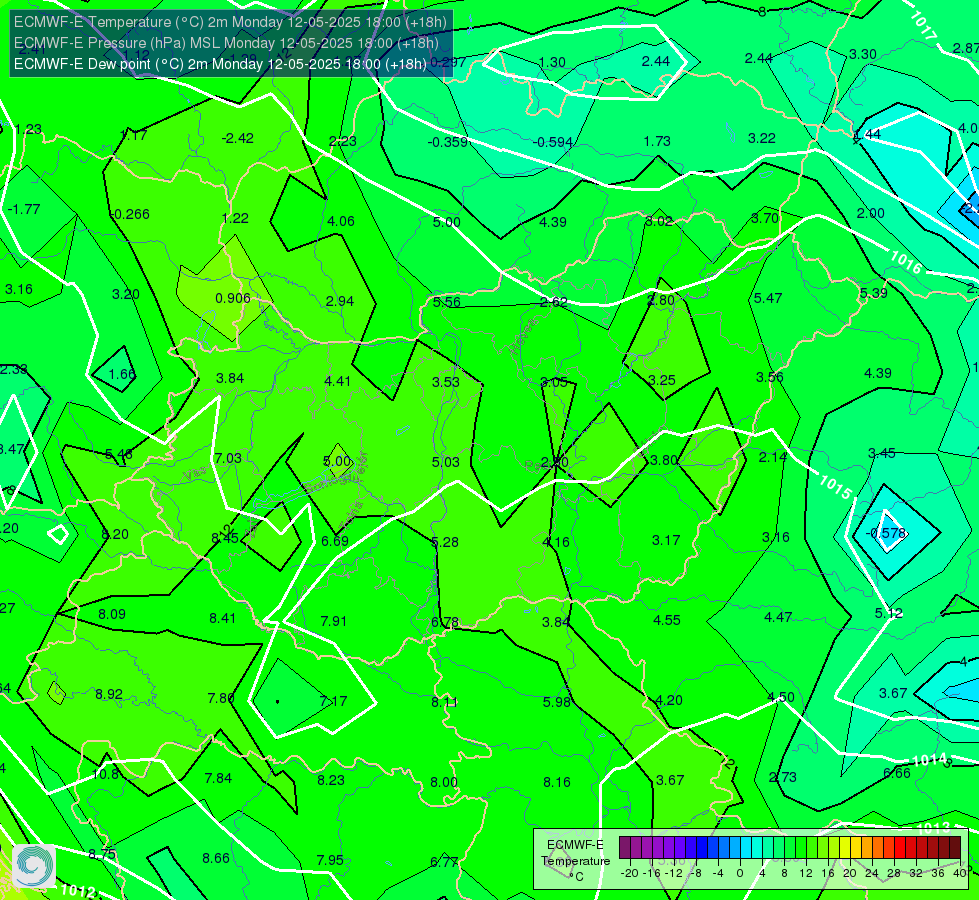Click the 'ECMWF-E Temperature °C' legend title
Screen dimensions: 979x900
click(575, 861)
